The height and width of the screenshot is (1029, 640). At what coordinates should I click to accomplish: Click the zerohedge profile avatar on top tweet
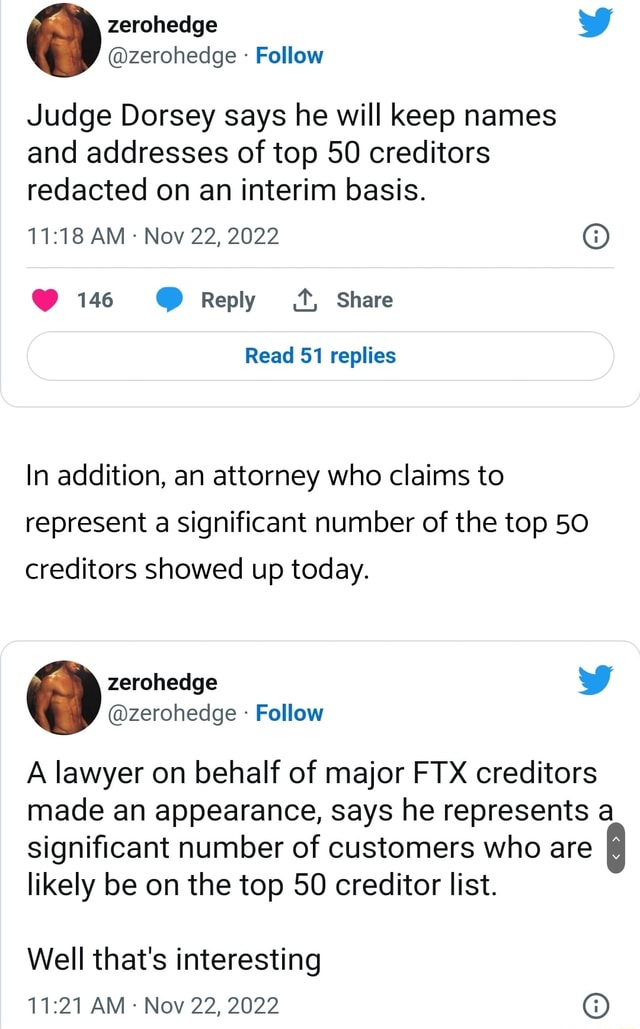click(x=63, y=41)
